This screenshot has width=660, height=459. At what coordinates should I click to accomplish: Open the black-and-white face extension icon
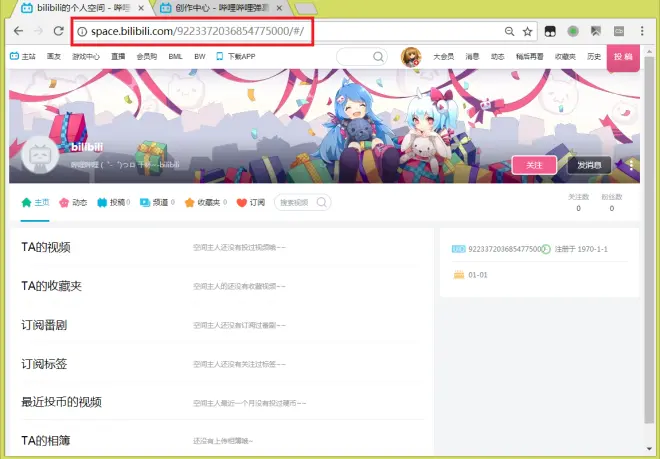coord(550,31)
